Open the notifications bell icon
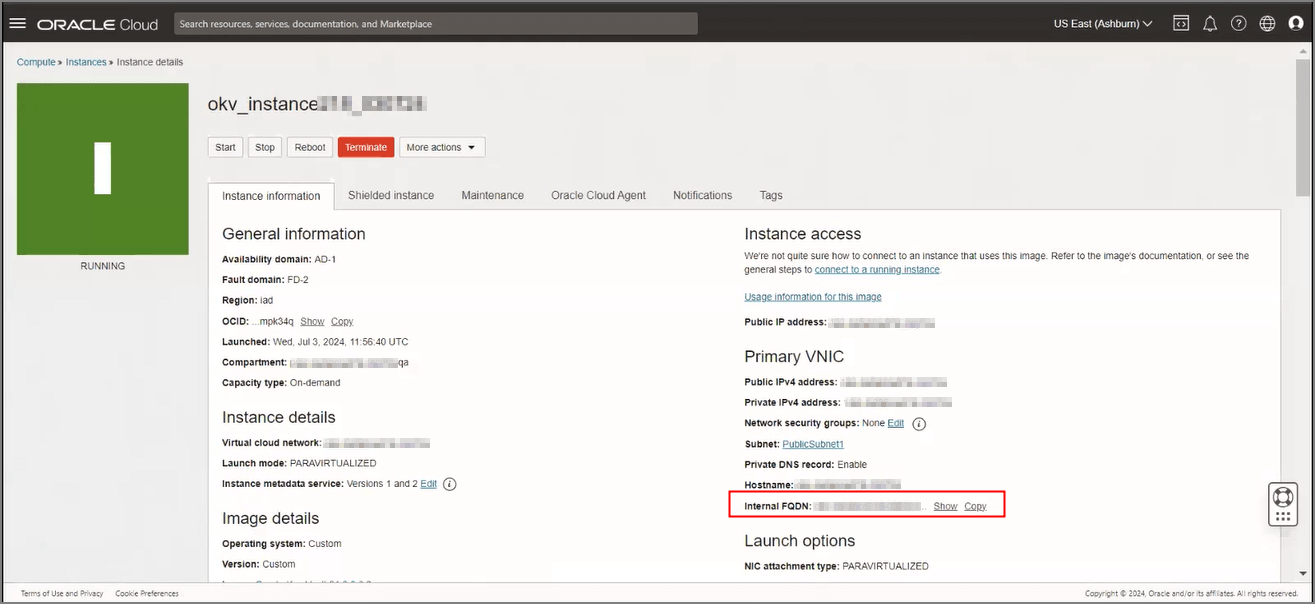Image resolution: width=1315 pixels, height=604 pixels. tap(1209, 23)
